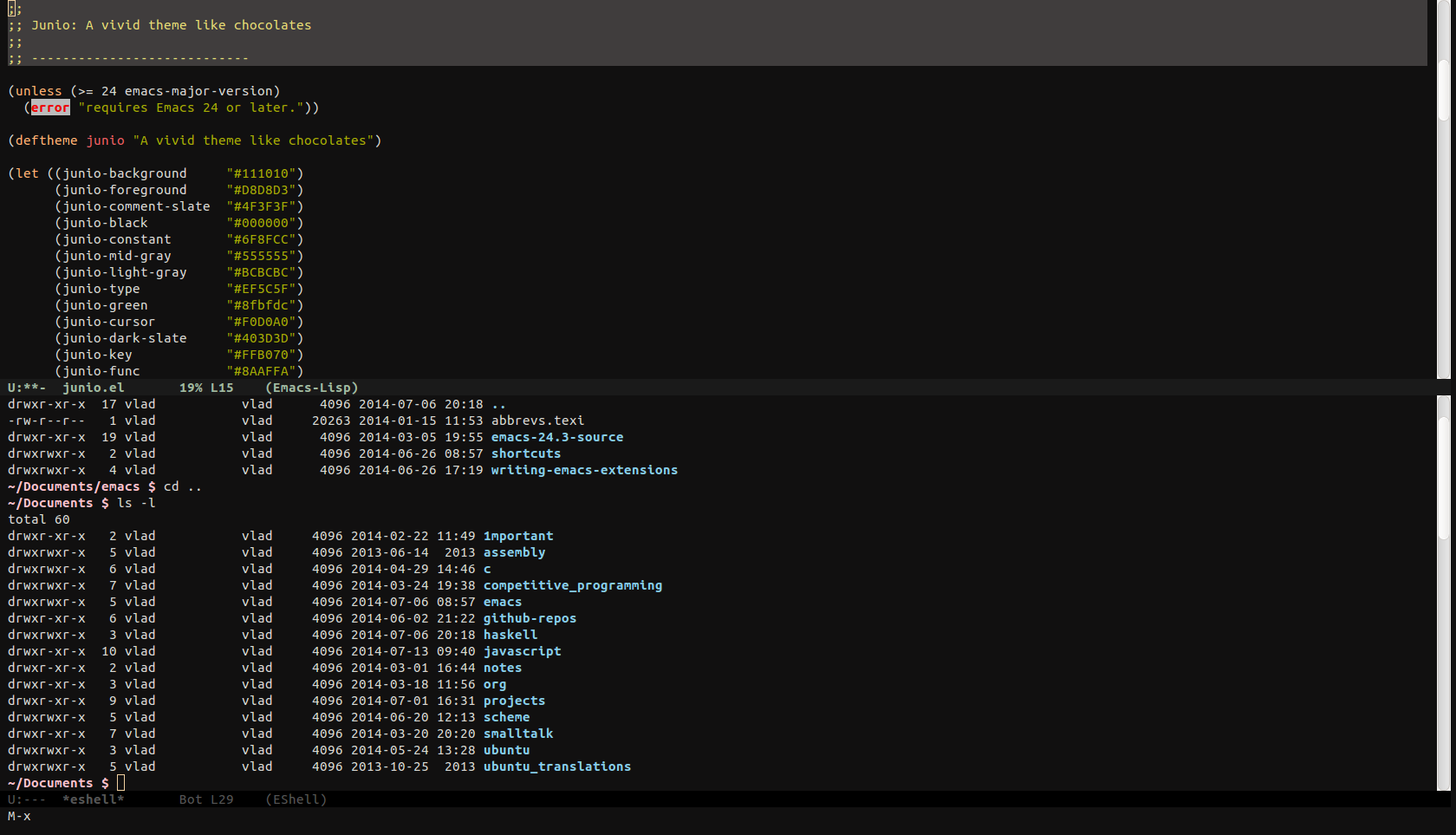Click color value "#6F8FCC"
The width and height of the screenshot is (1456, 835).
(x=261, y=239)
